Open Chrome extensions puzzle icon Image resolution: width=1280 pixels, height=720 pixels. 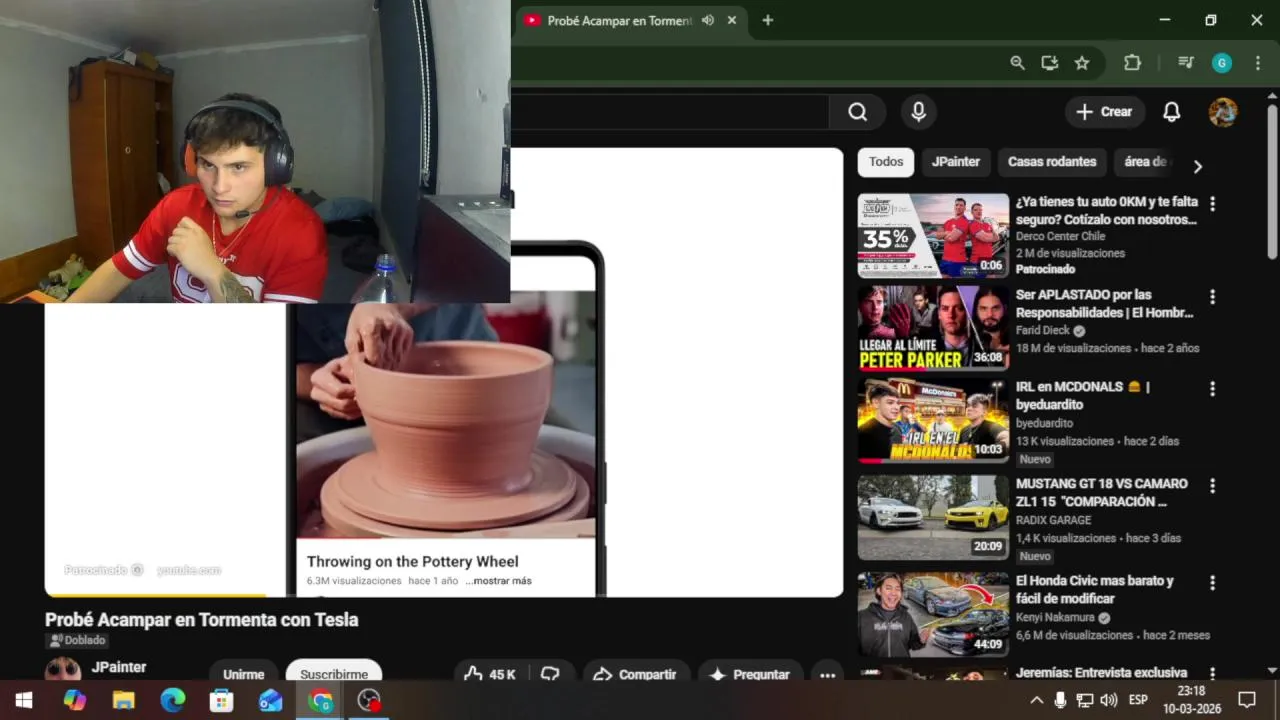click(1132, 63)
